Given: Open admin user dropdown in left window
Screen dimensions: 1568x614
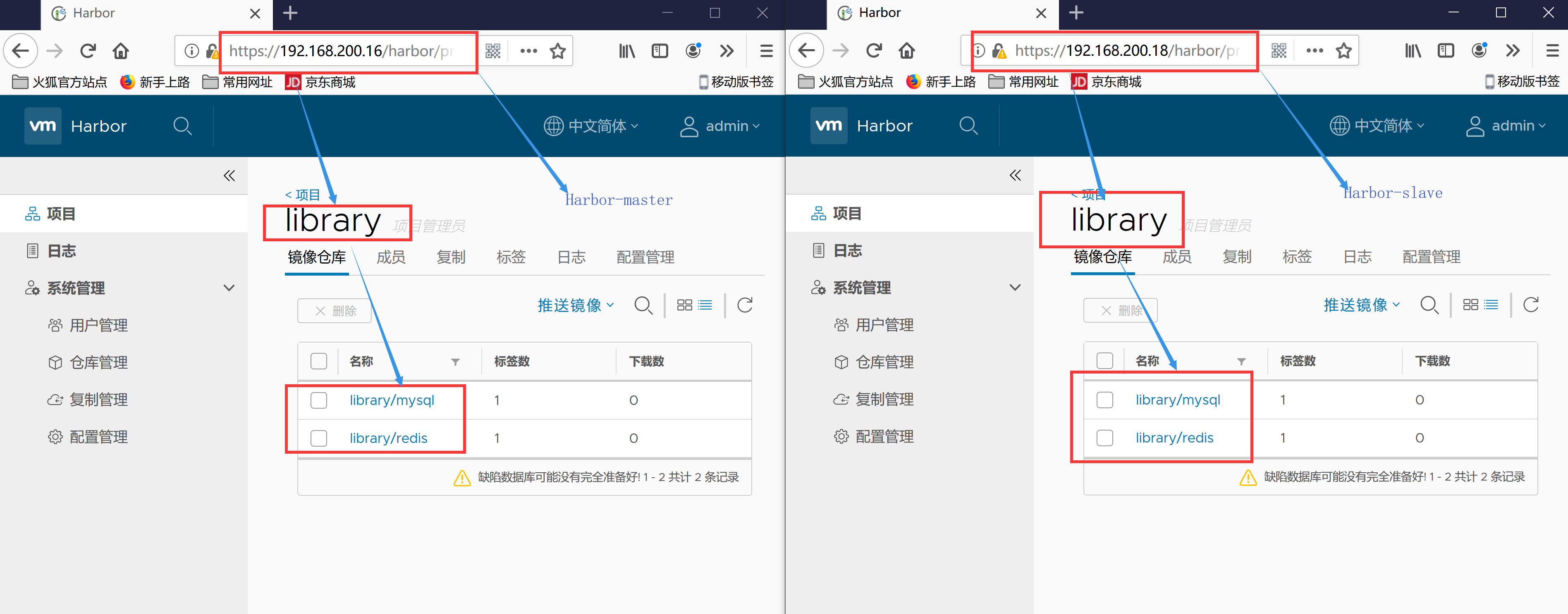Looking at the screenshot, I should 721,126.
